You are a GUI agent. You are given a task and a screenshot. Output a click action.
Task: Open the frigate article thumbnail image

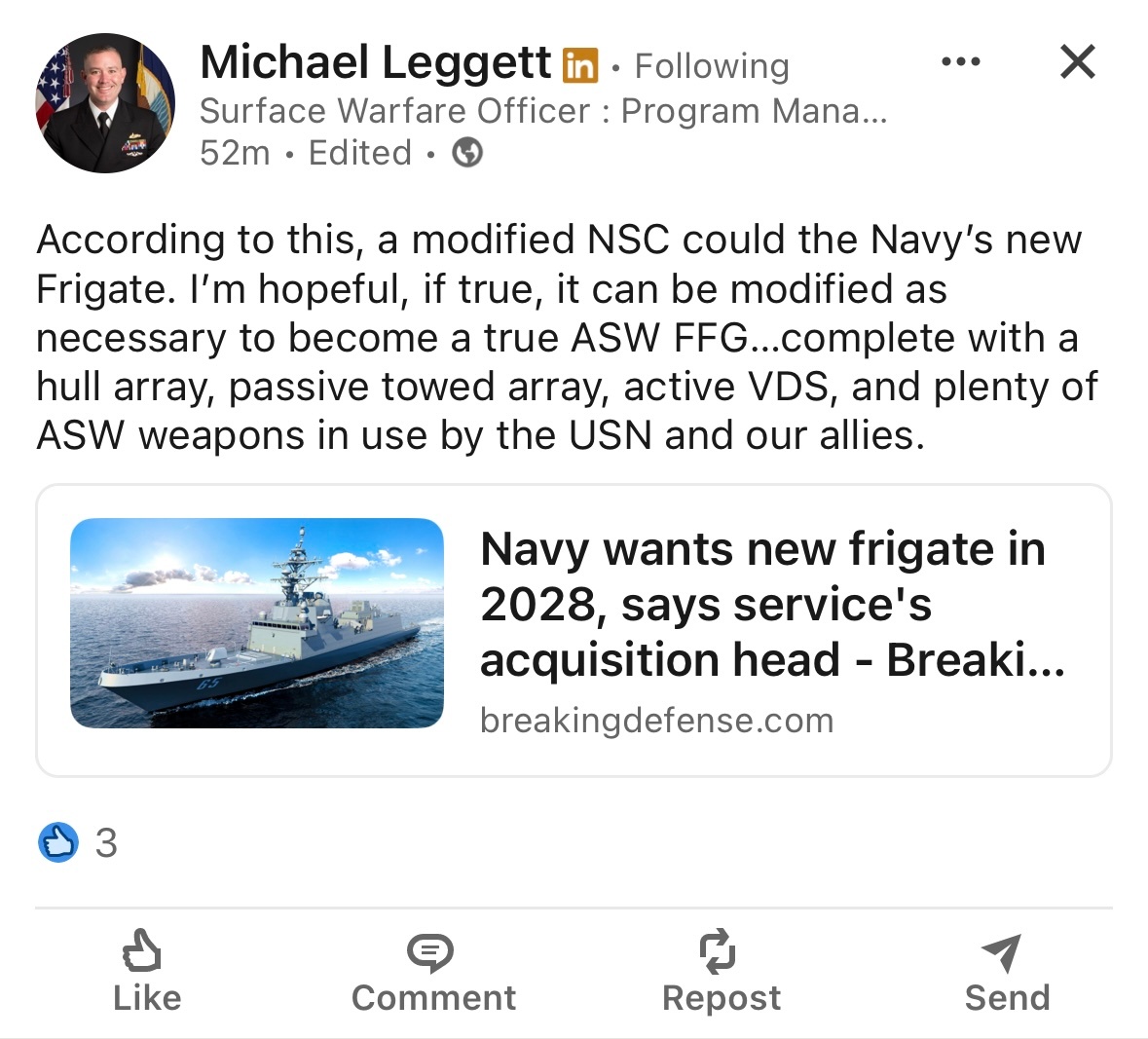257,623
